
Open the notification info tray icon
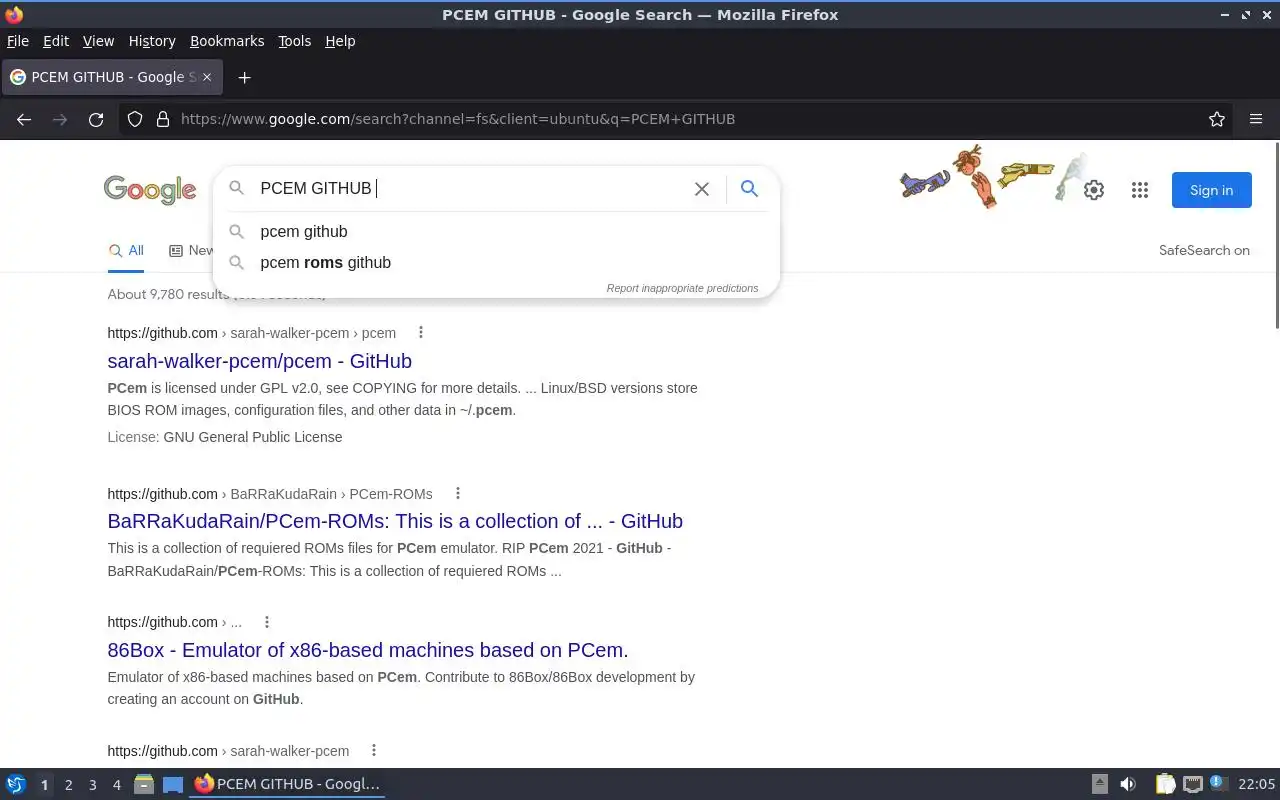pos(1217,783)
